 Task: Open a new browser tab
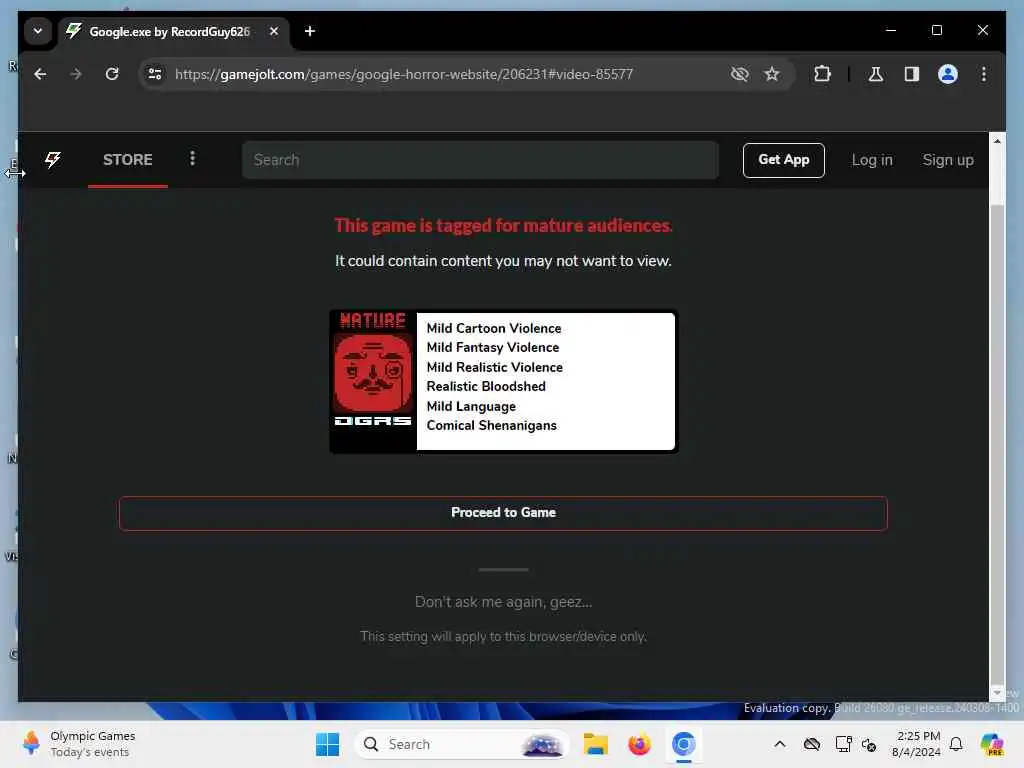310,31
